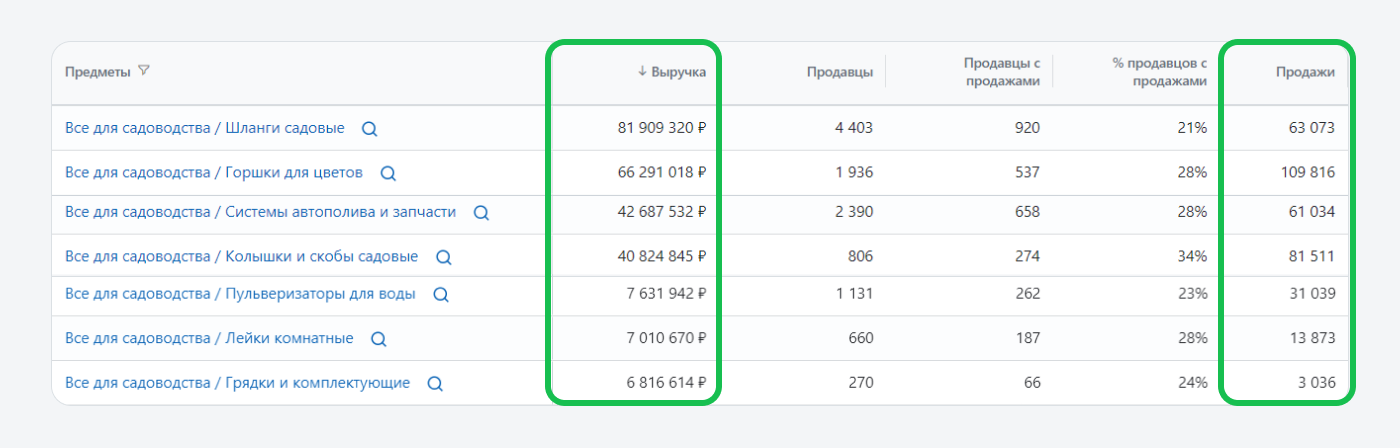Sort table by Выручка column header

672,72
